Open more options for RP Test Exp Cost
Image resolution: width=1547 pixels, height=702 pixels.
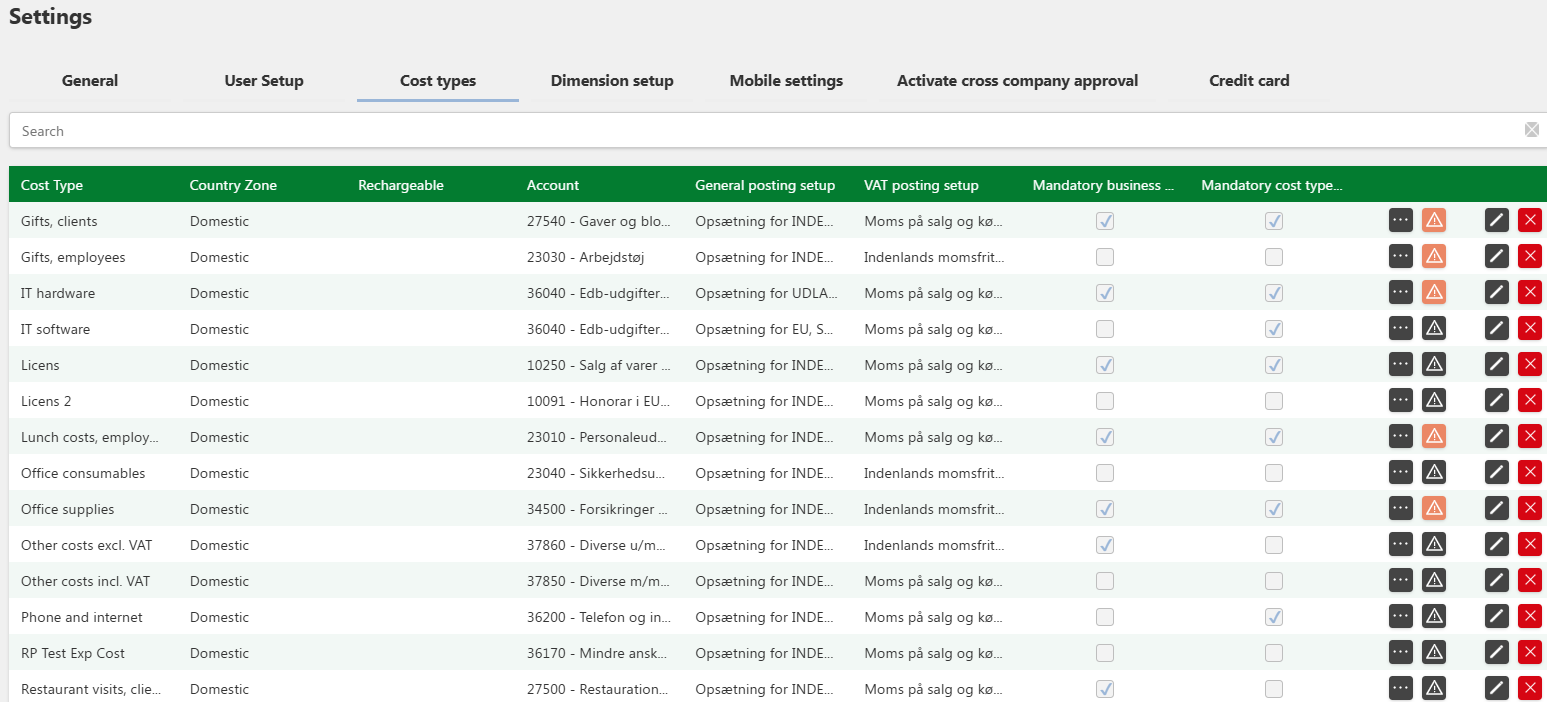[x=1401, y=652]
